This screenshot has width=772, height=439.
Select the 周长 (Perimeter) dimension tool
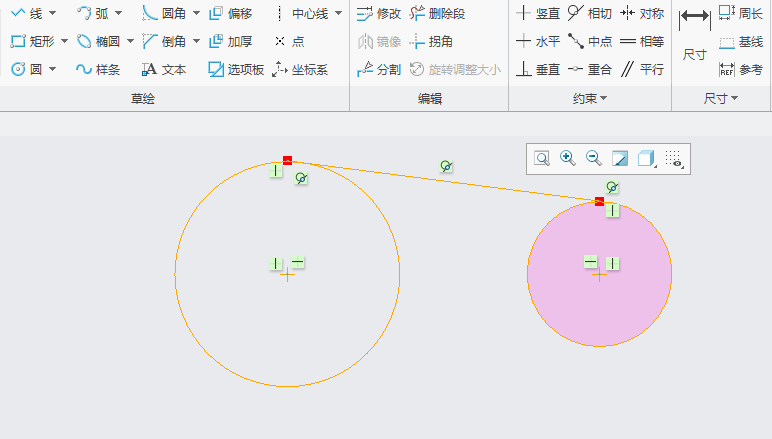pyautogui.click(x=740, y=13)
